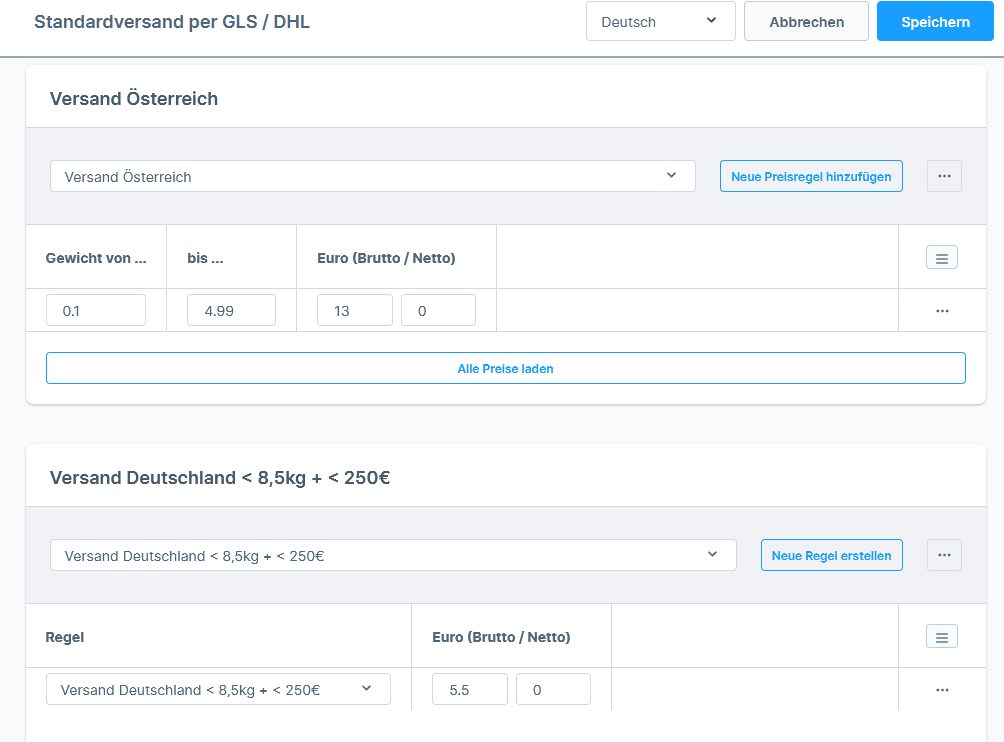The height and width of the screenshot is (742, 1004).
Task: Open the Deutsch language dropdown
Action: [660, 21]
